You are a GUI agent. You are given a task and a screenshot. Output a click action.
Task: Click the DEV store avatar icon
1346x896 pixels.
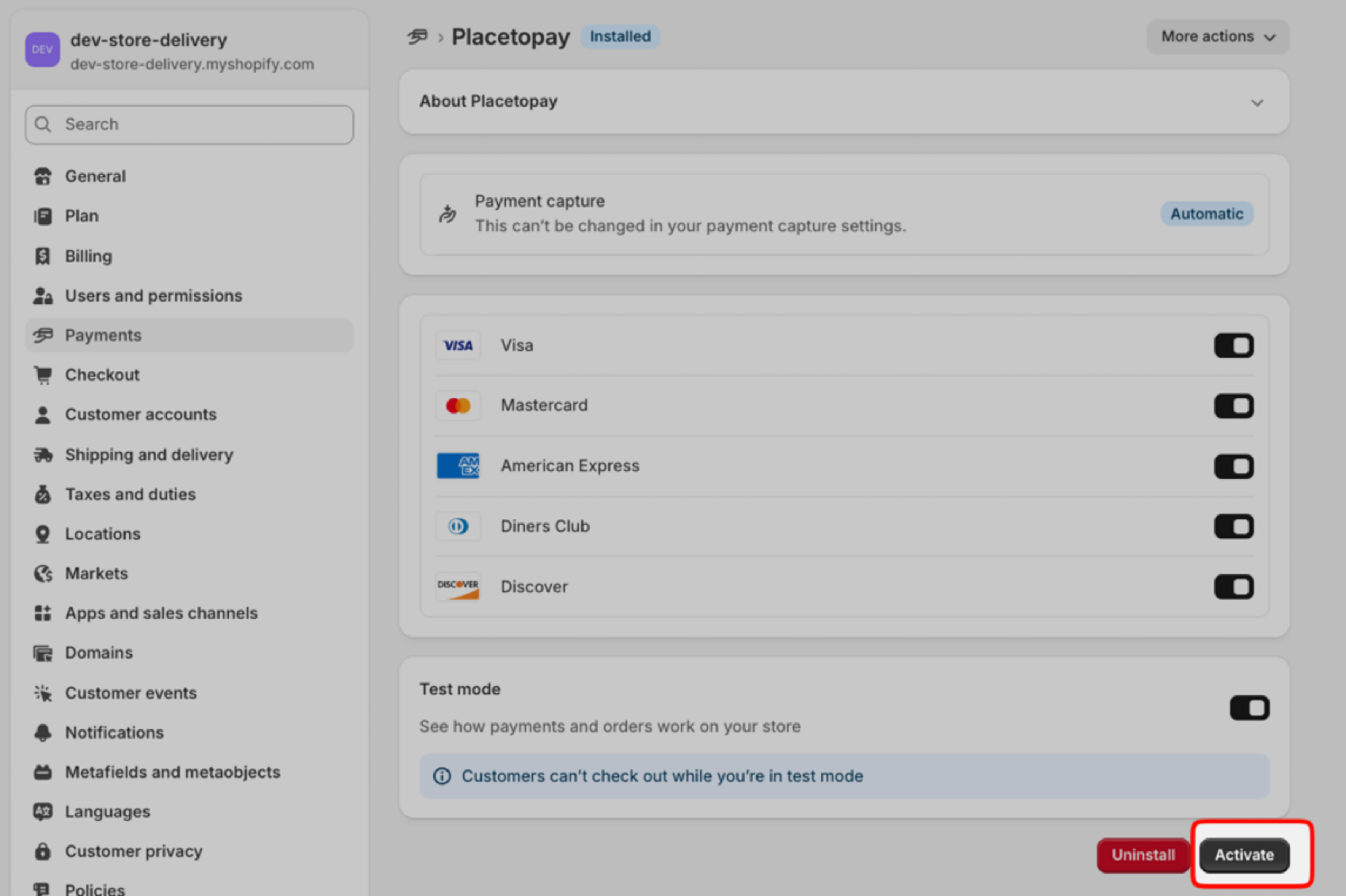tap(42, 50)
